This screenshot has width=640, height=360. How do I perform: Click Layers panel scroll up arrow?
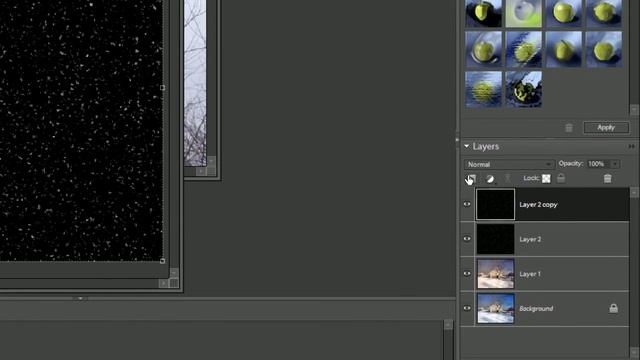pyautogui.click(x=633, y=192)
